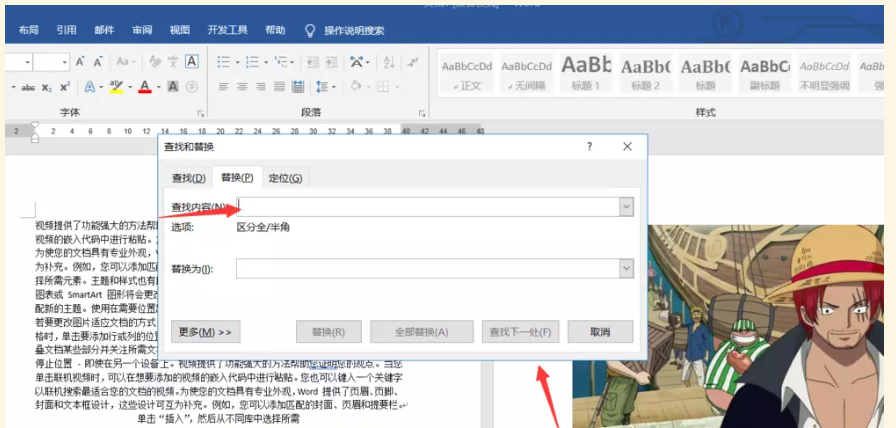Open the Asian layout text icon

pyautogui.click(x=358, y=62)
